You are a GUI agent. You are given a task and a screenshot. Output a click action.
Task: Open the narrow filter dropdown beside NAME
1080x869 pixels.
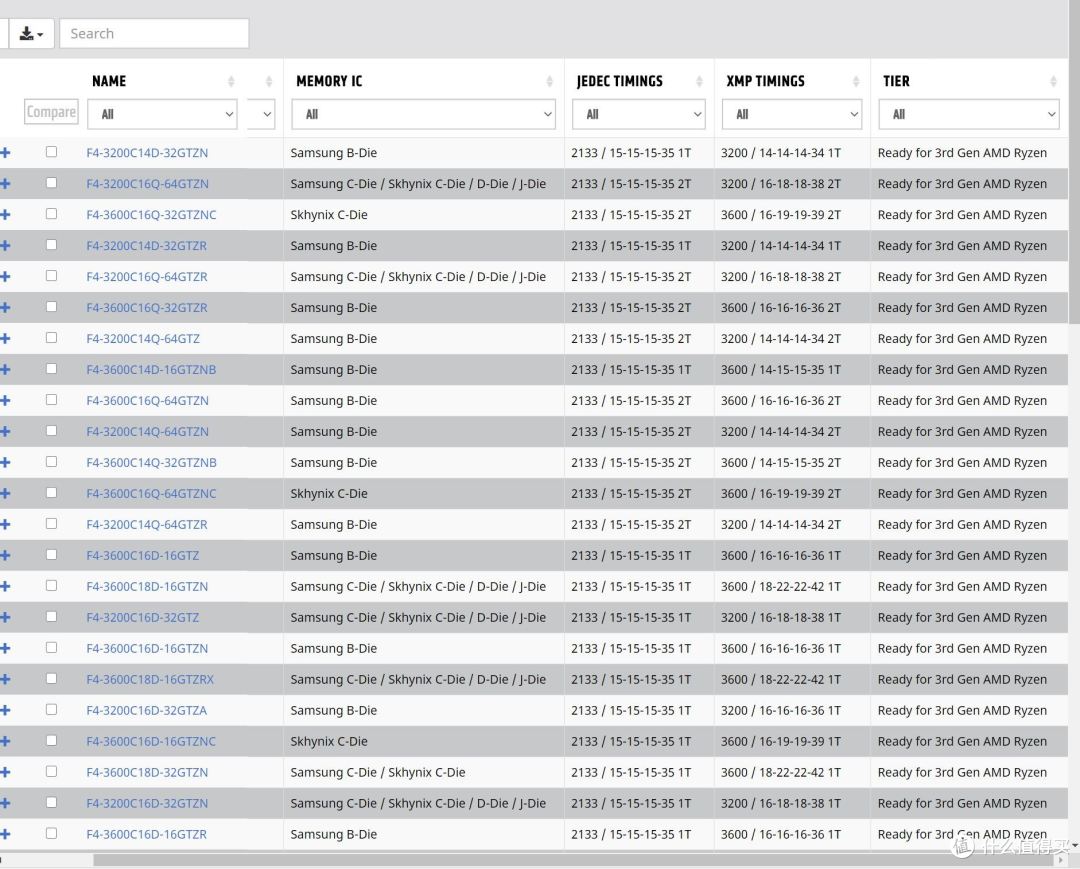tap(262, 114)
